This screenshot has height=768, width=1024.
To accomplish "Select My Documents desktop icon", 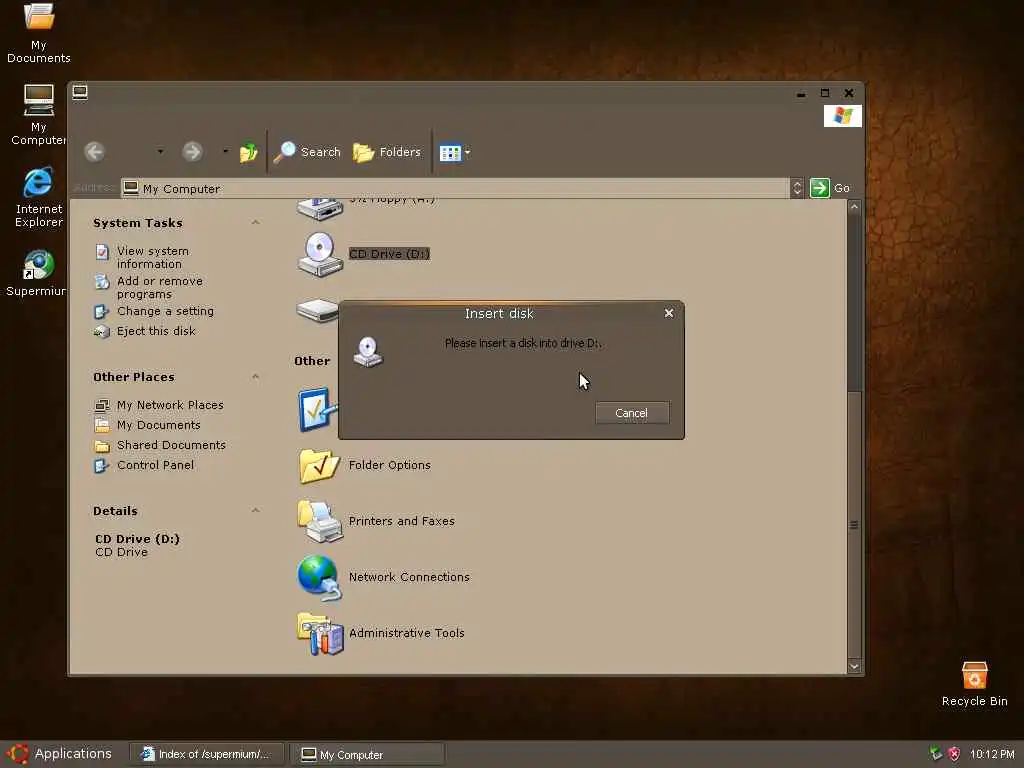I will [x=39, y=33].
